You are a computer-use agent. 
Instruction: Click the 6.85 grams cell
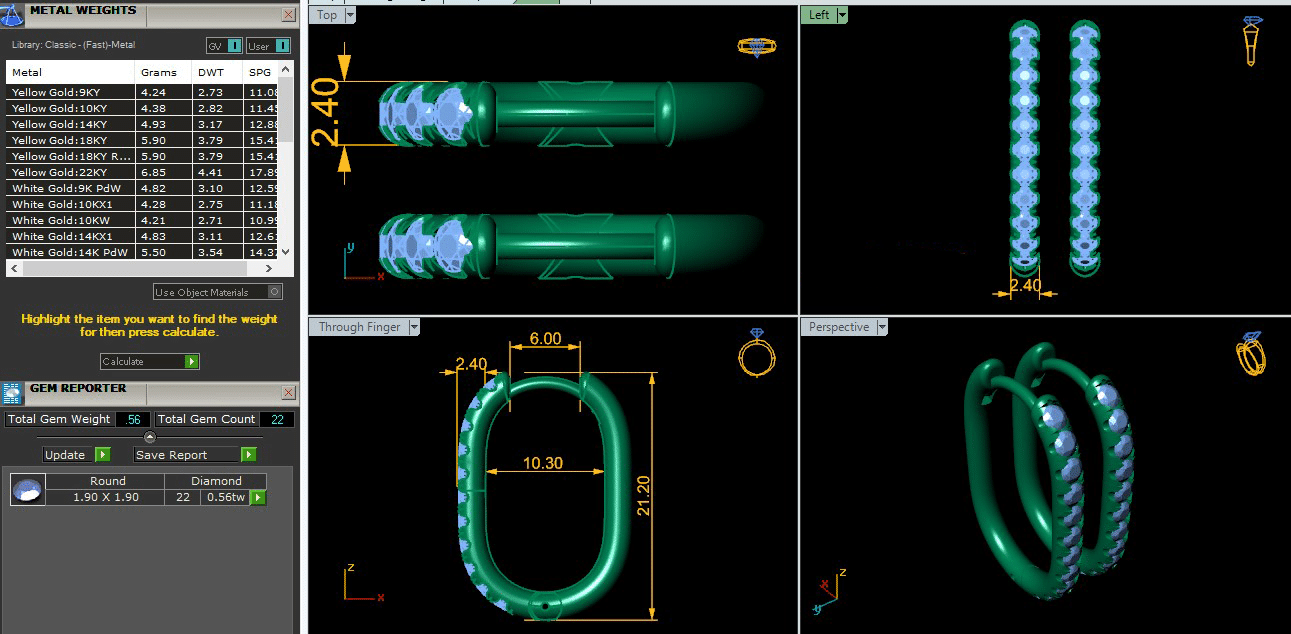(x=162, y=172)
